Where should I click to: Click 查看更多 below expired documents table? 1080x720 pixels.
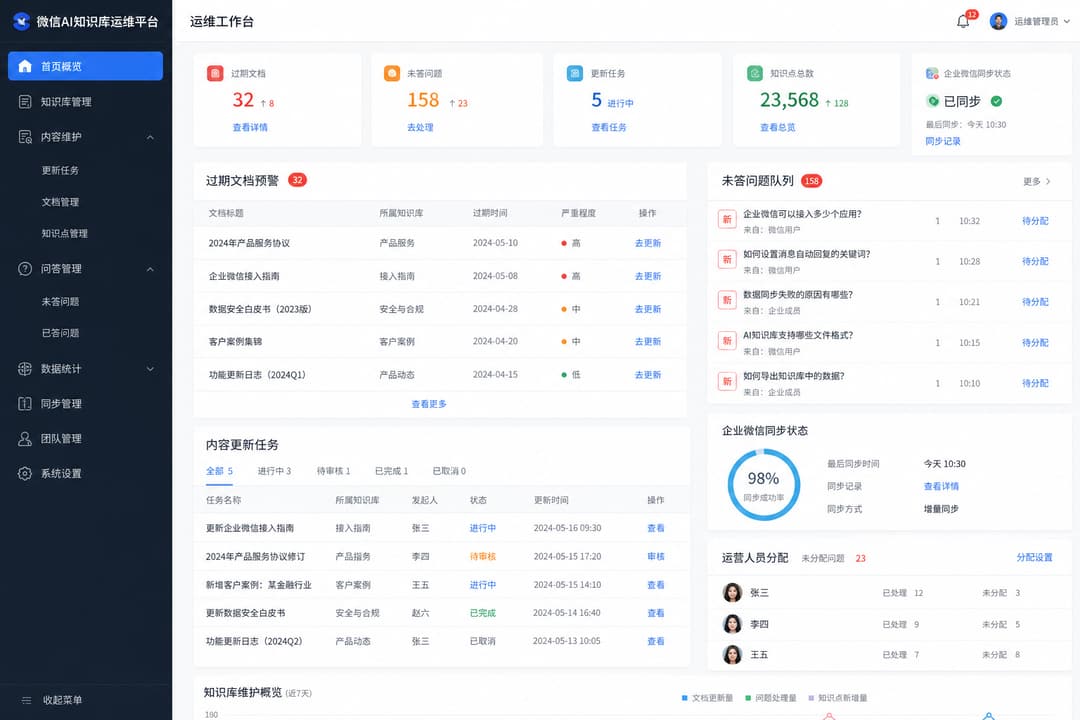click(x=429, y=404)
